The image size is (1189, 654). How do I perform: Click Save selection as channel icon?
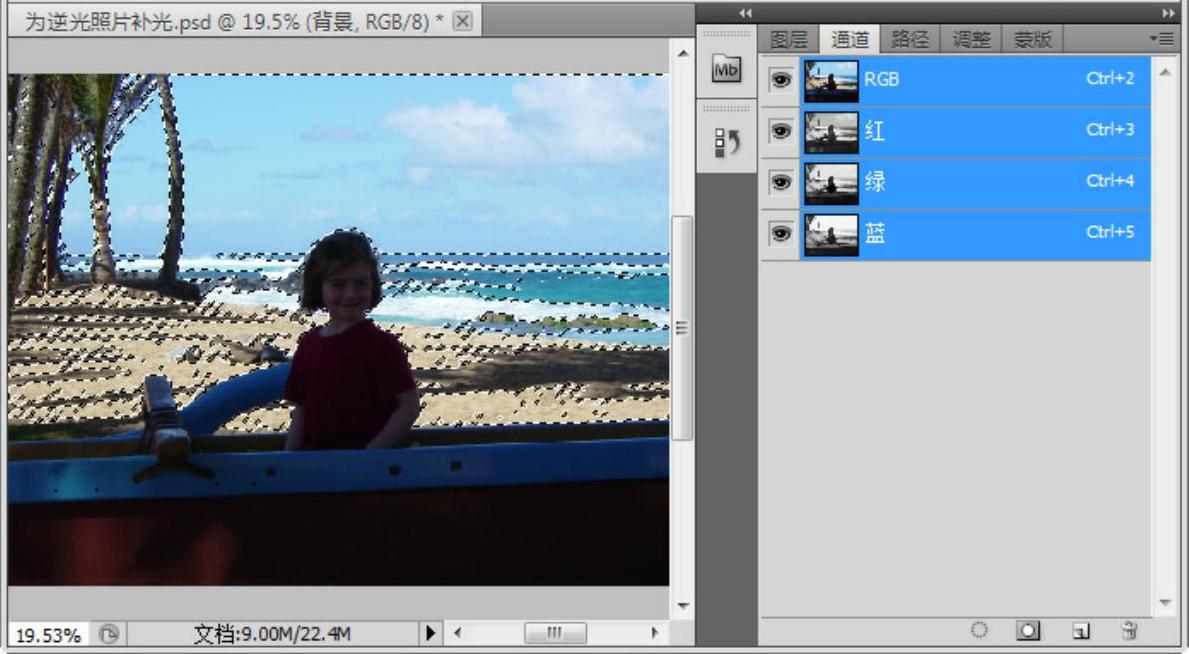pos(1027,631)
